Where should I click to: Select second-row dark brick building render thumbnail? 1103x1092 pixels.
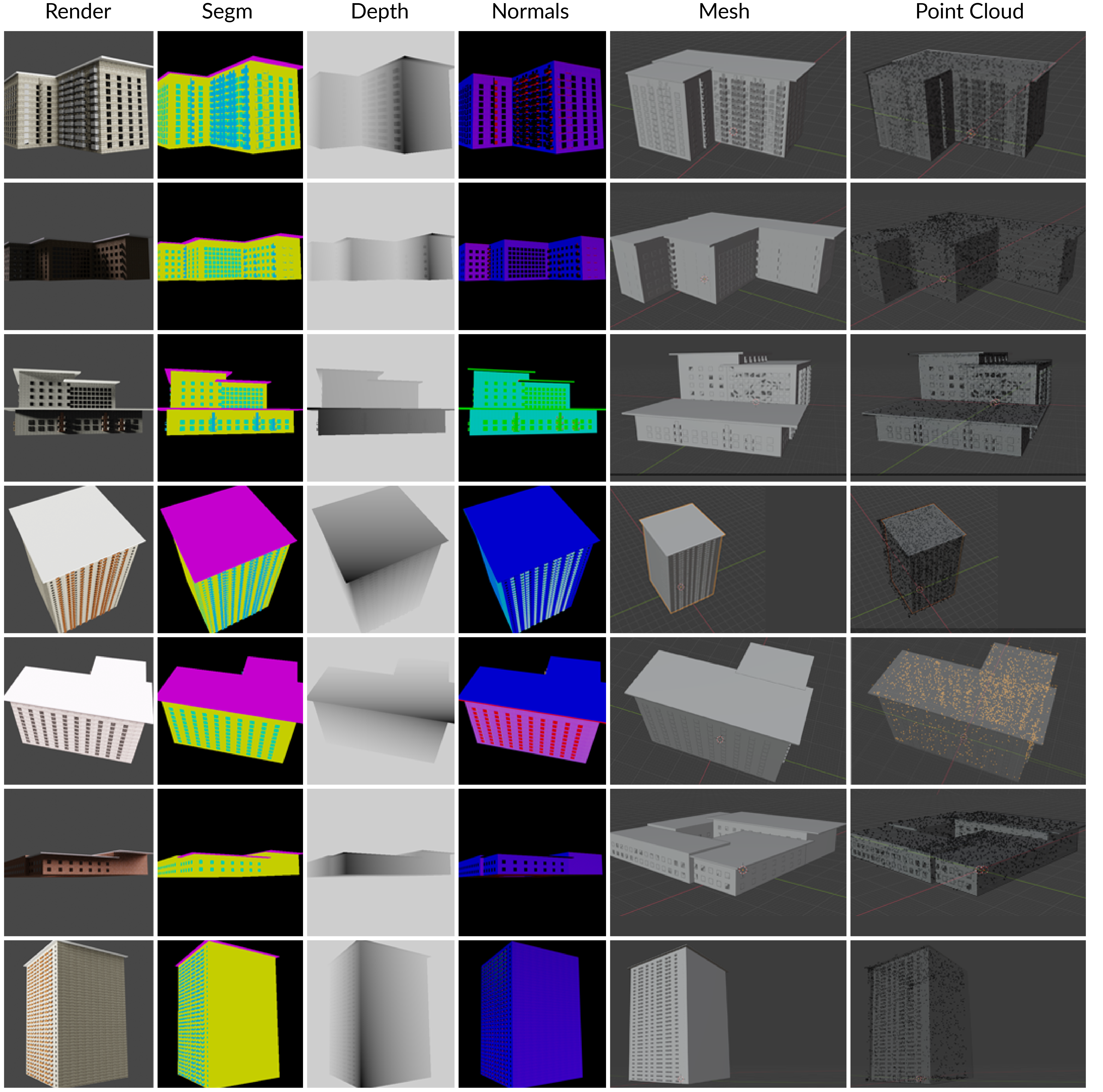click(79, 259)
